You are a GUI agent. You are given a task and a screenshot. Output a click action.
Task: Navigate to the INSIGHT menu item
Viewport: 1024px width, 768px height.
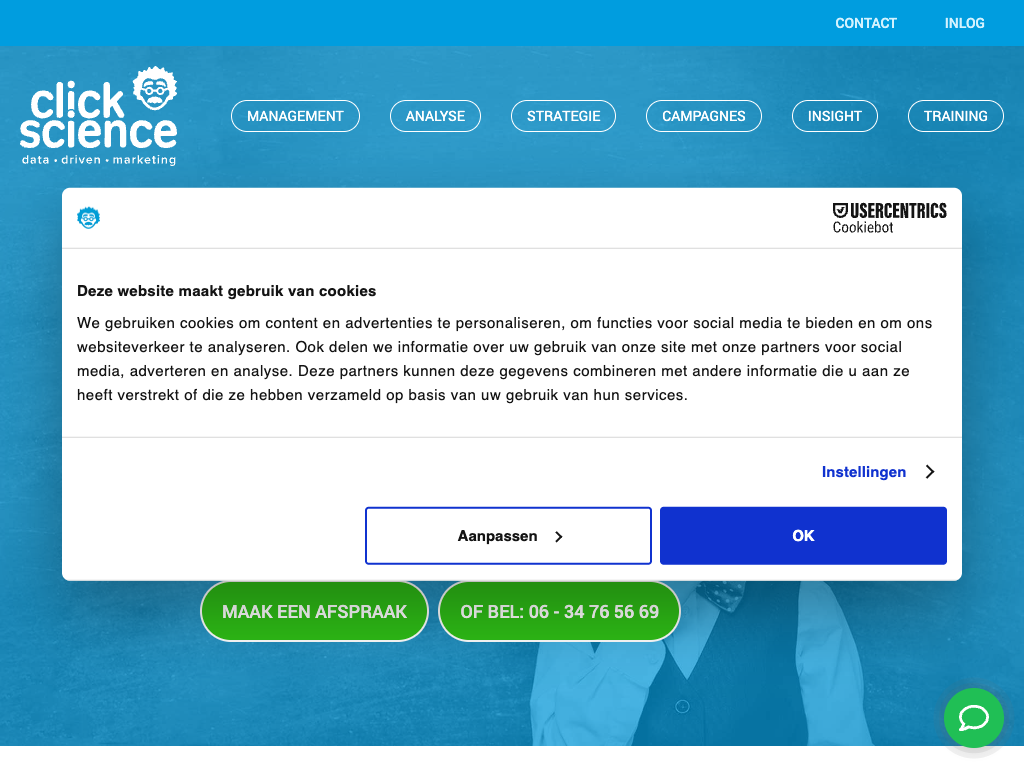click(834, 116)
